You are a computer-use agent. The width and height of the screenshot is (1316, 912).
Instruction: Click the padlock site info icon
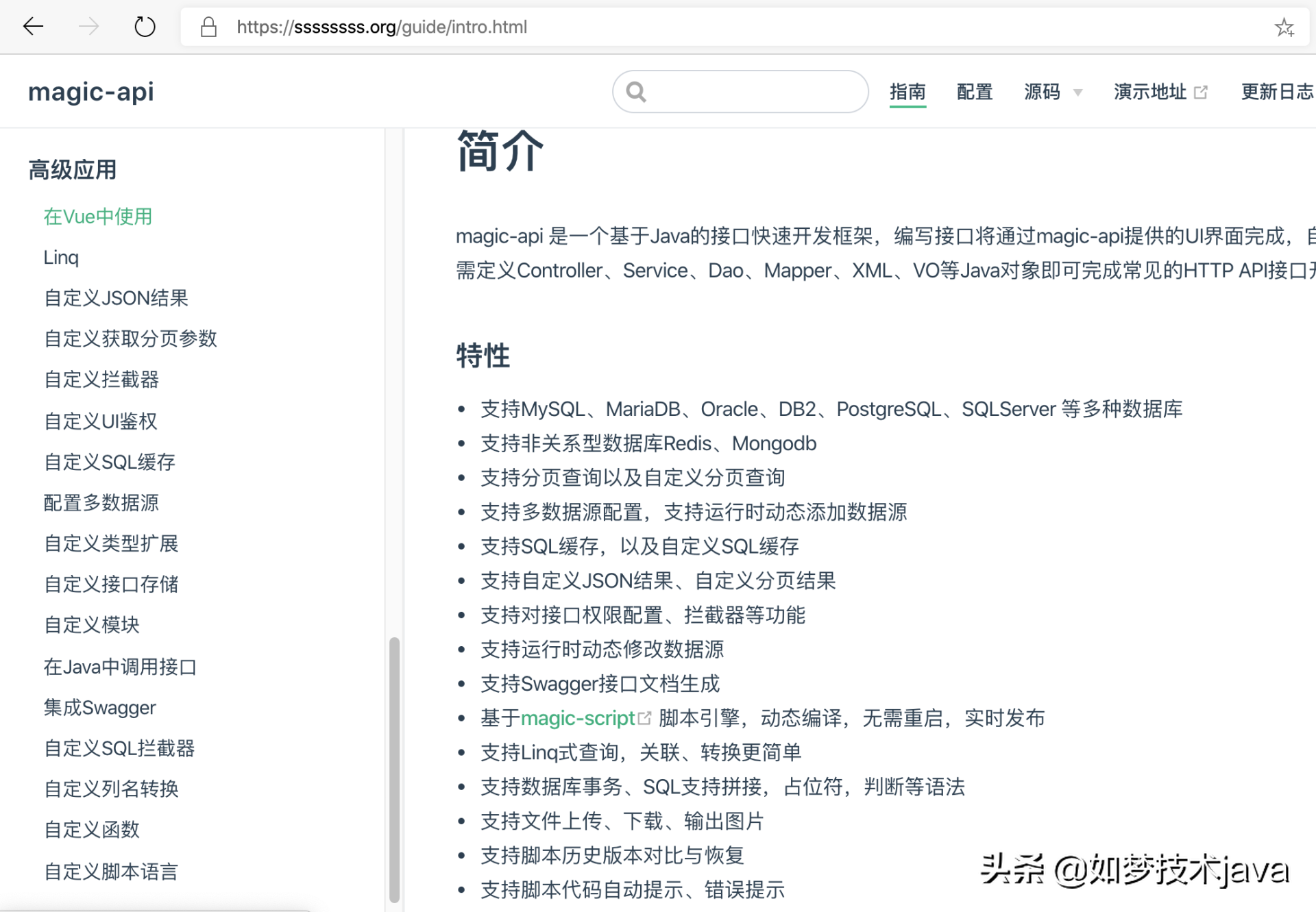coord(208,27)
